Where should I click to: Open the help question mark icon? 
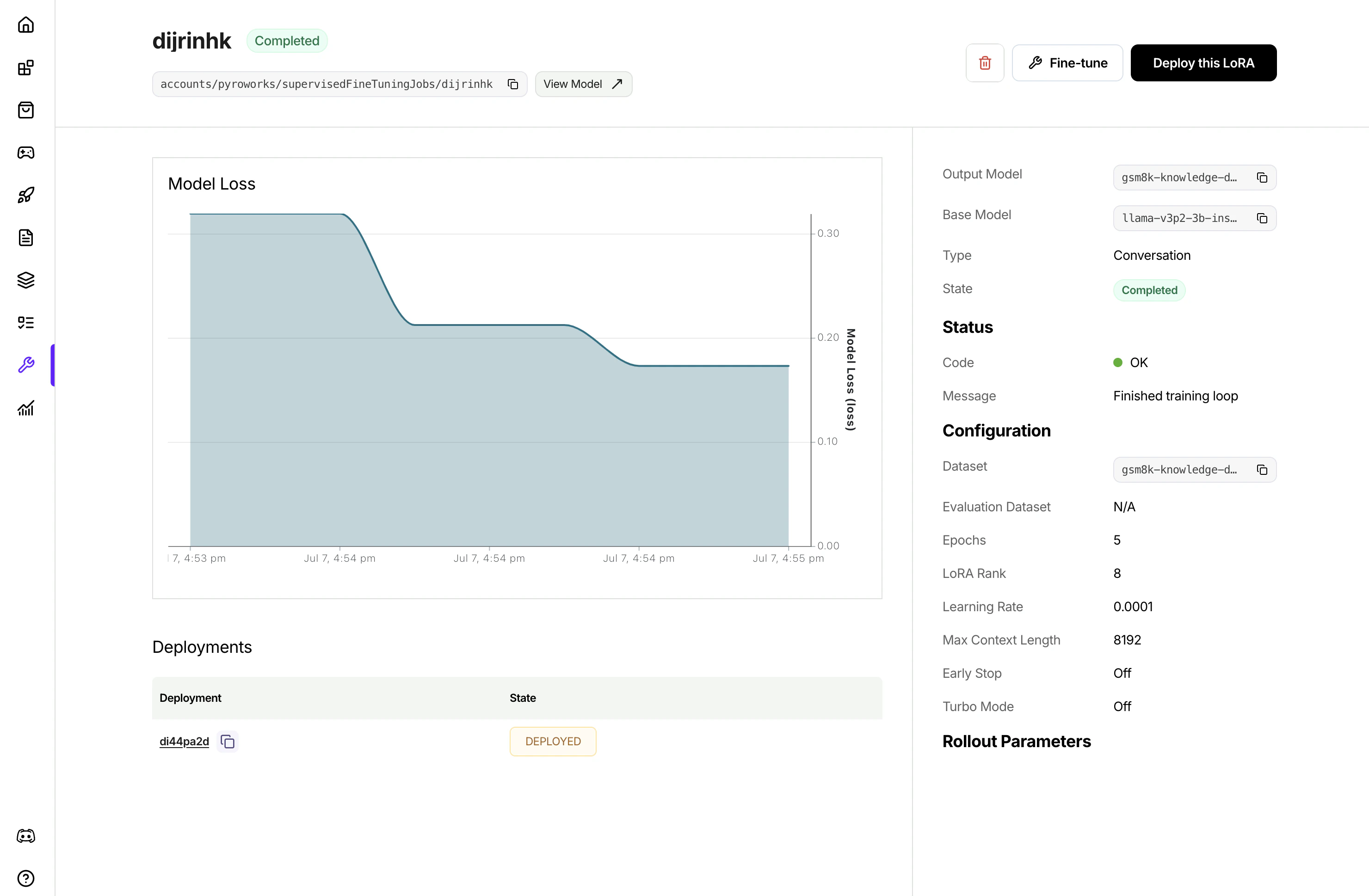click(26, 878)
